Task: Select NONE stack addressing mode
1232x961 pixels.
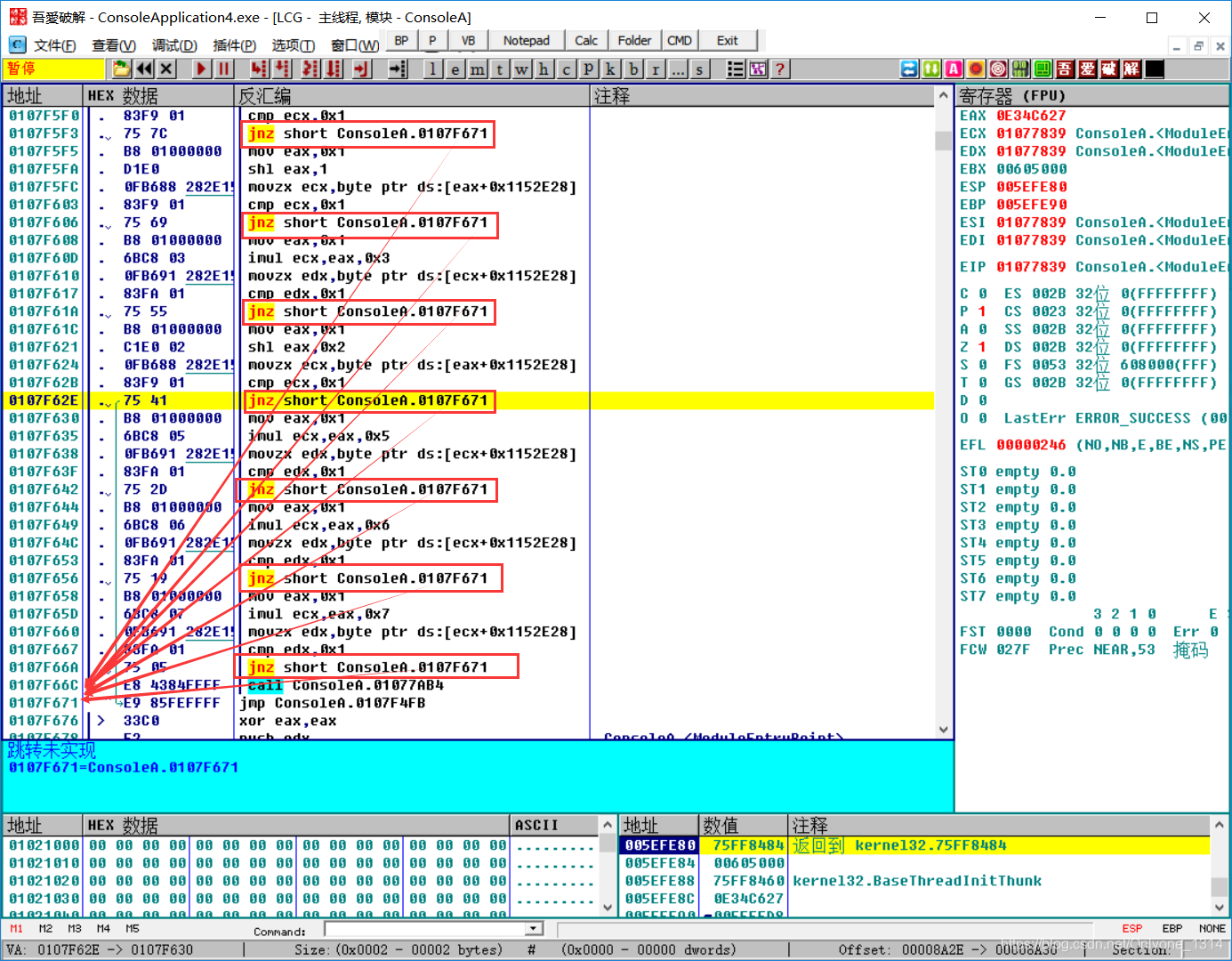Action: coord(1212,929)
